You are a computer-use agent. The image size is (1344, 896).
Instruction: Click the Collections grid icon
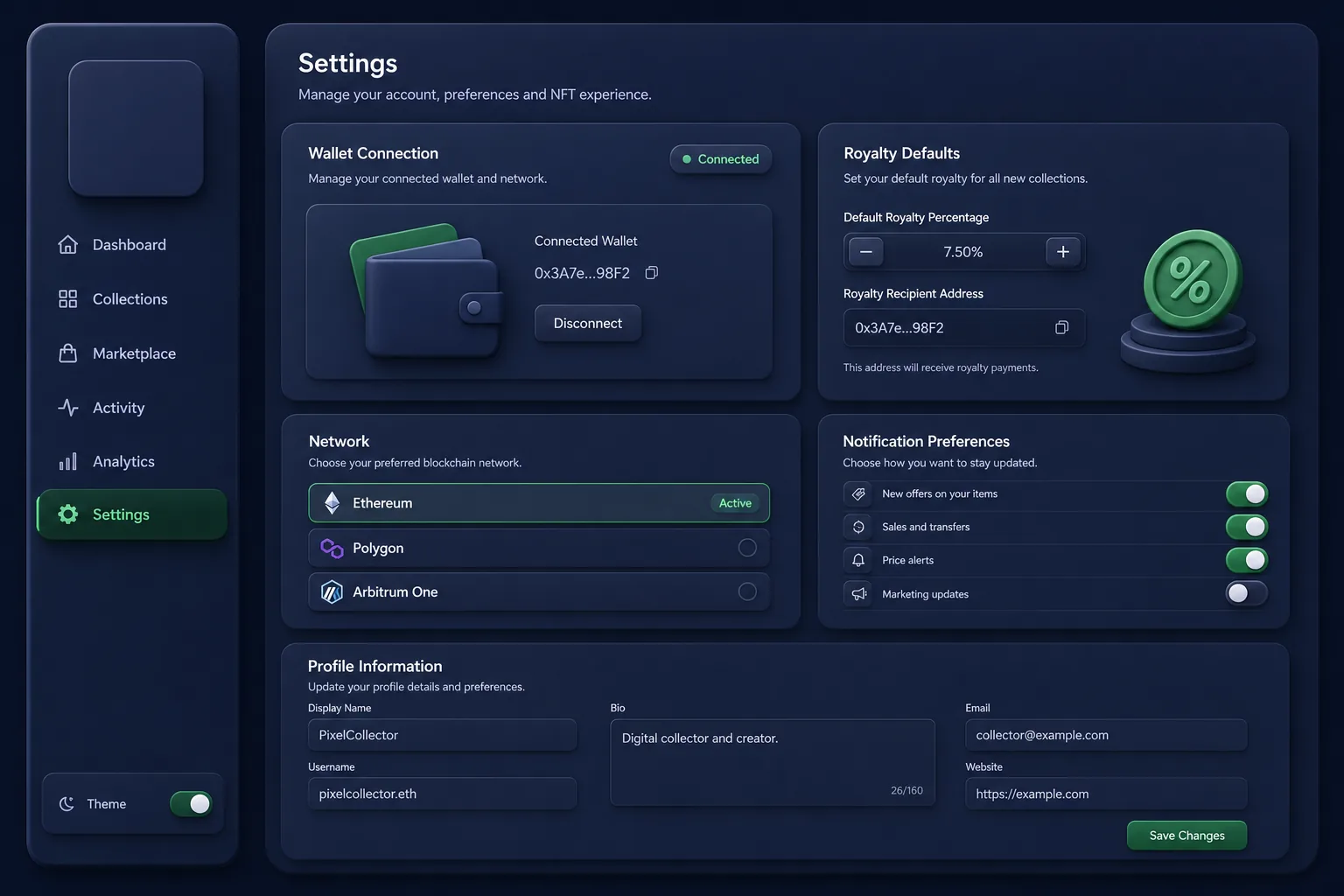pos(68,299)
